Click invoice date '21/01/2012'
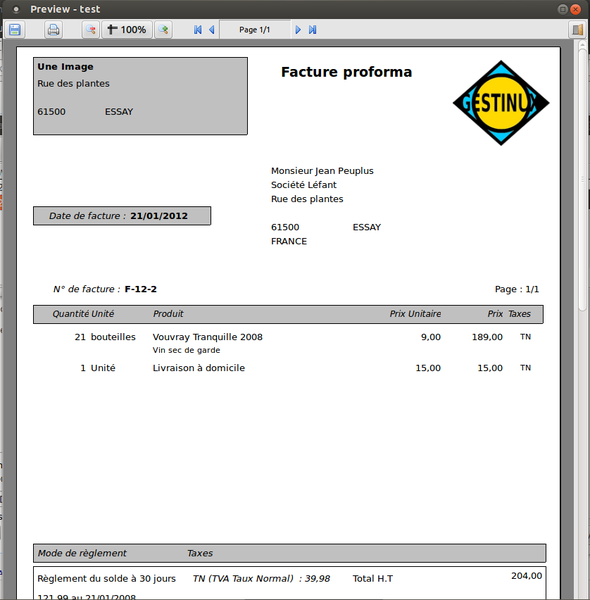Screen dimensions: 590x600 tap(159, 216)
